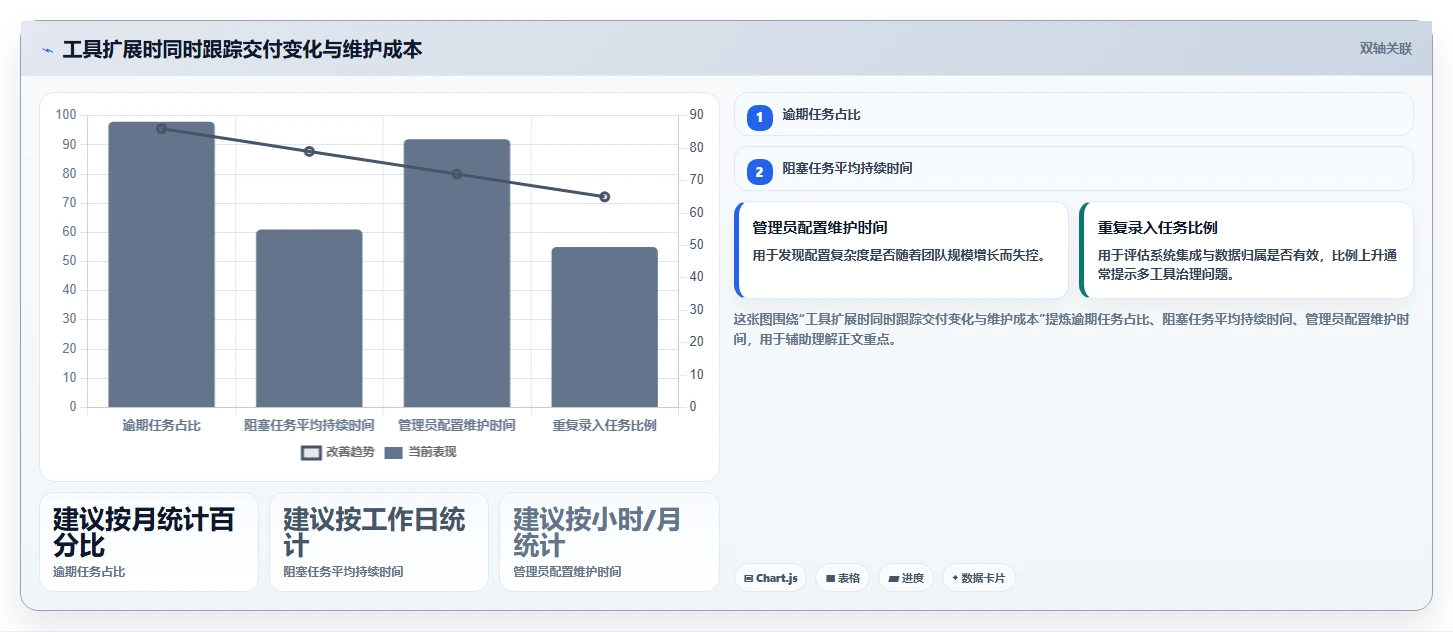Select the 管理员配置维护时间 description card
The height and width of the screenshot is (632, 1453).
(x=901, y=250)
